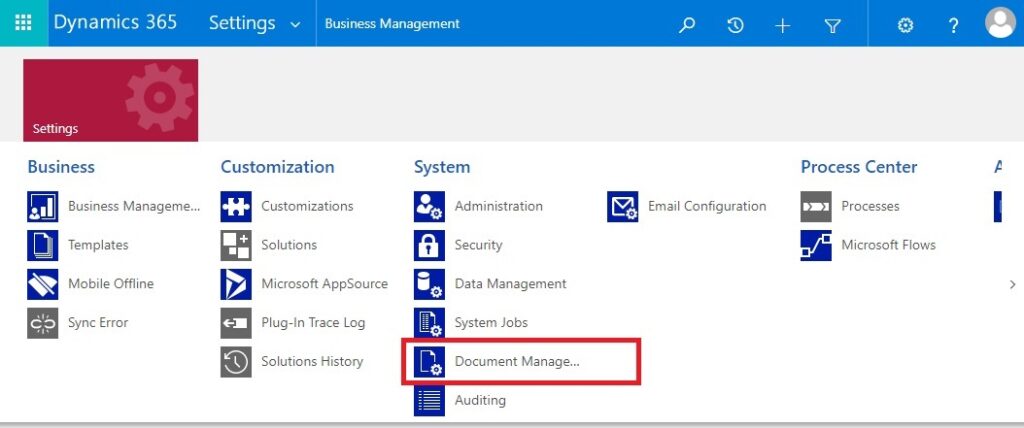Open recent items history icon

pos(735,25)
